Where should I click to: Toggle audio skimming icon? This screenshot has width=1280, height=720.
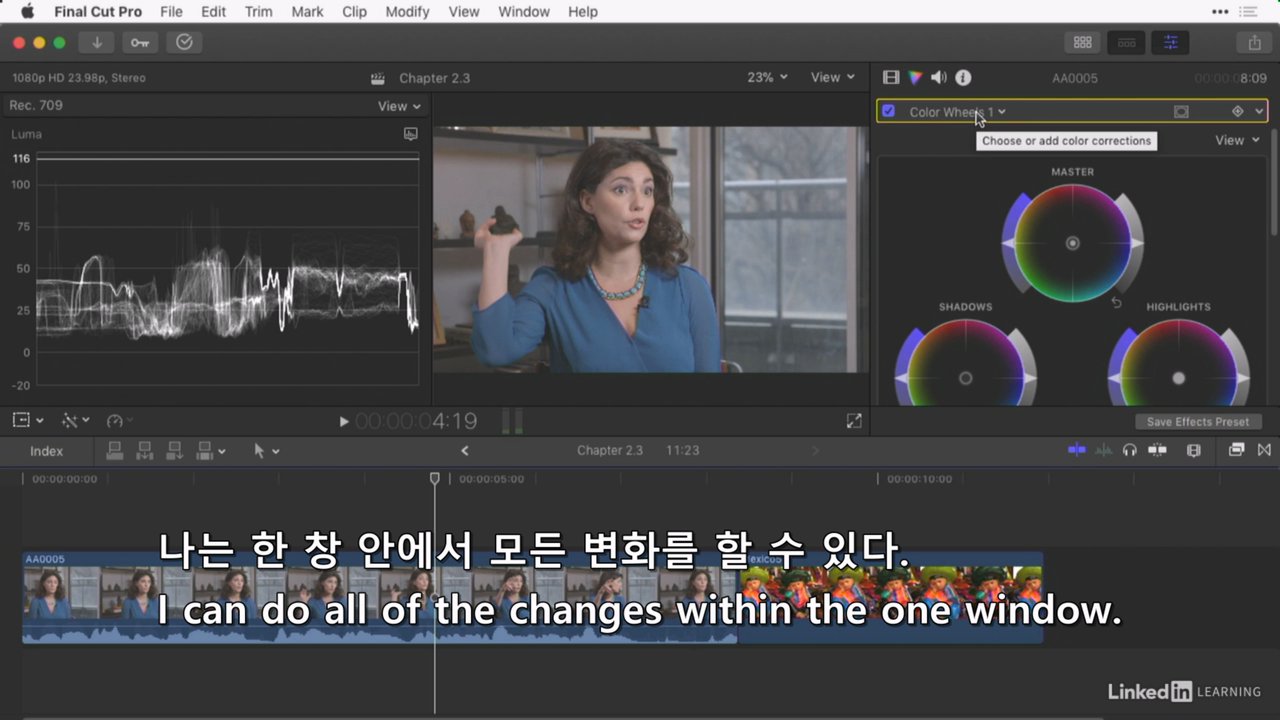(1104, 450)
